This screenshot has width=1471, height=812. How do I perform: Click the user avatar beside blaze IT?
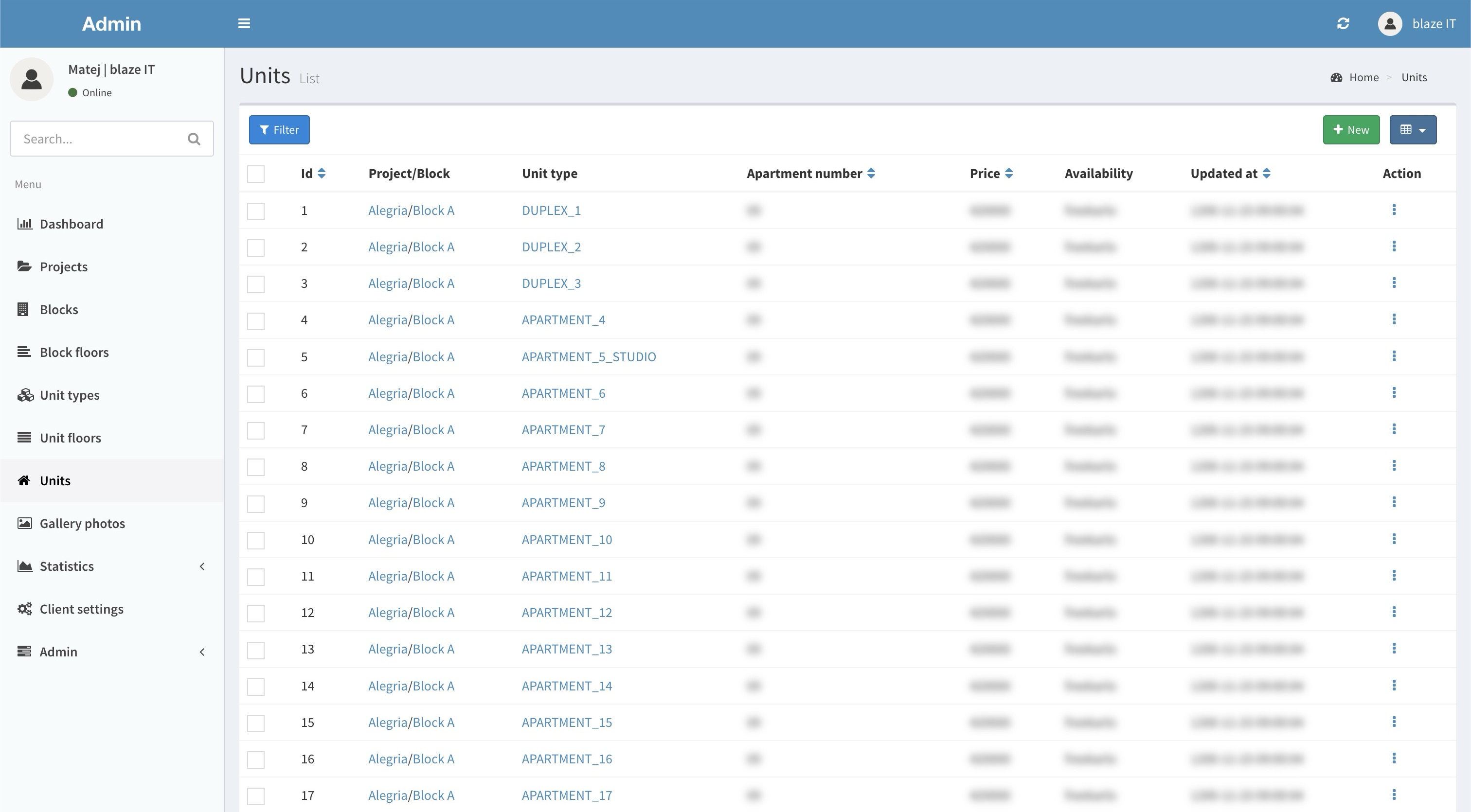[1390, 23]
